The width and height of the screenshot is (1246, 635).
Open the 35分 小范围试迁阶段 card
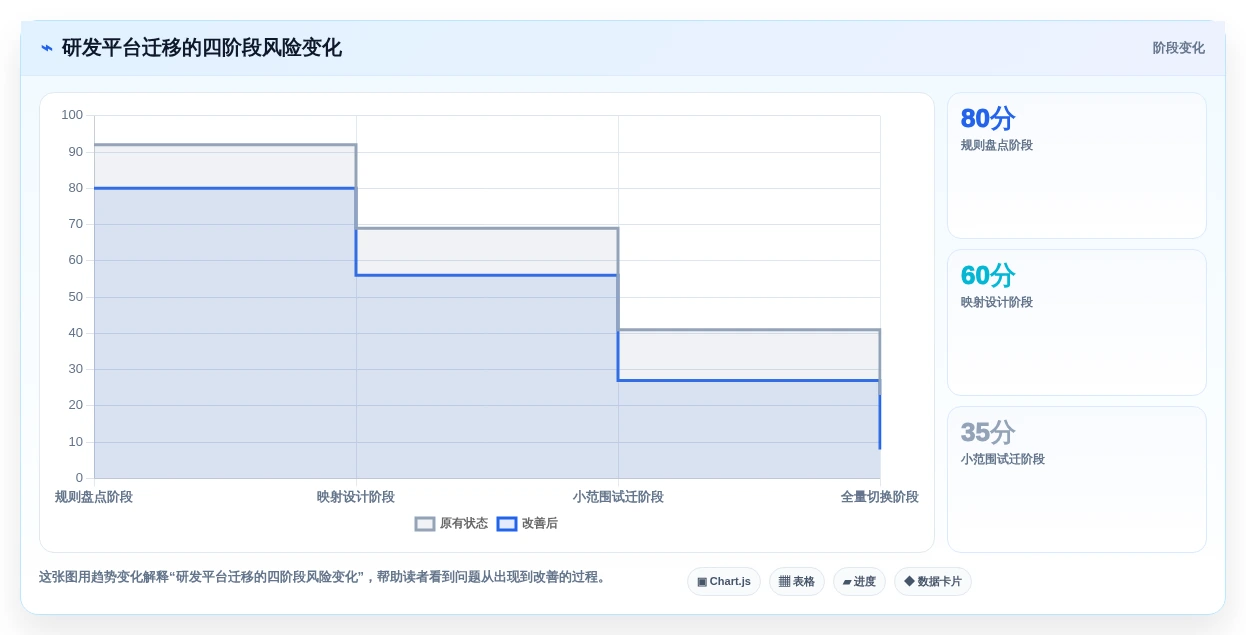[x=1077, y=479]
